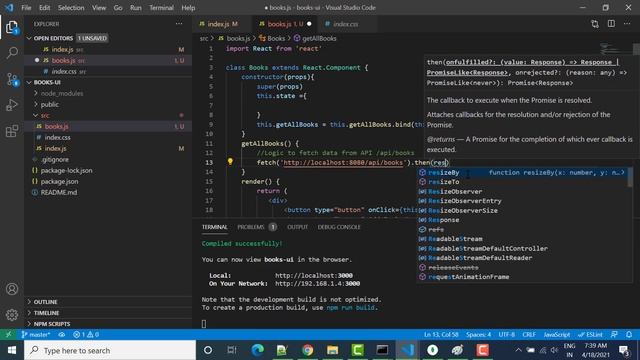Open the File menu

coord(26,8)
